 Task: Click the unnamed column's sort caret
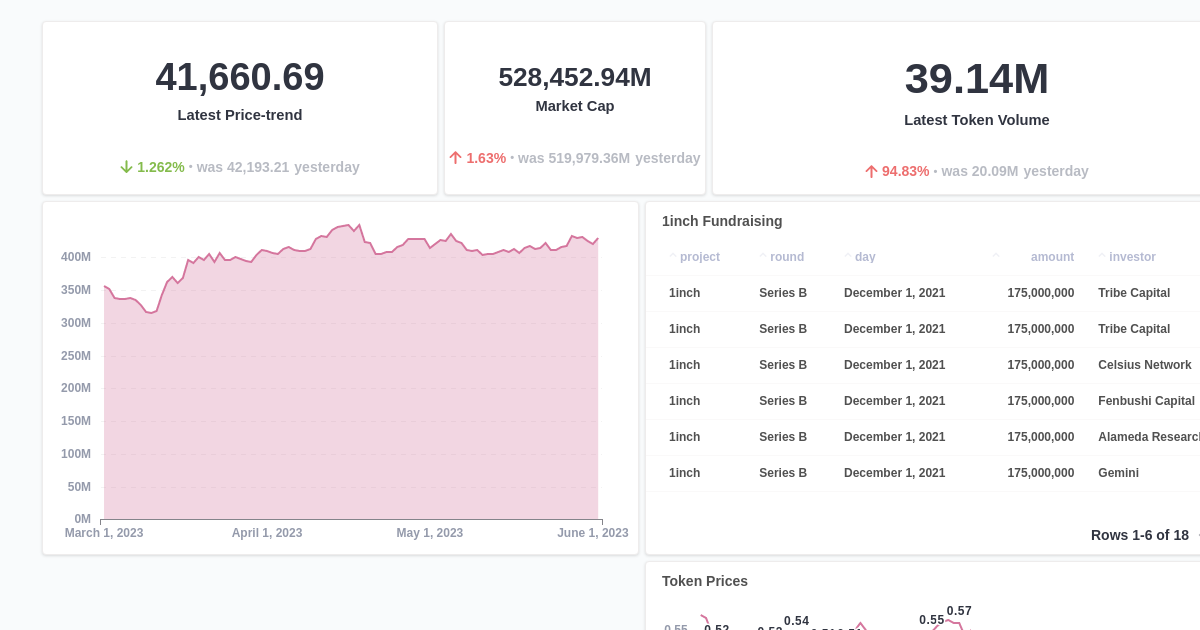pos(996,257)
